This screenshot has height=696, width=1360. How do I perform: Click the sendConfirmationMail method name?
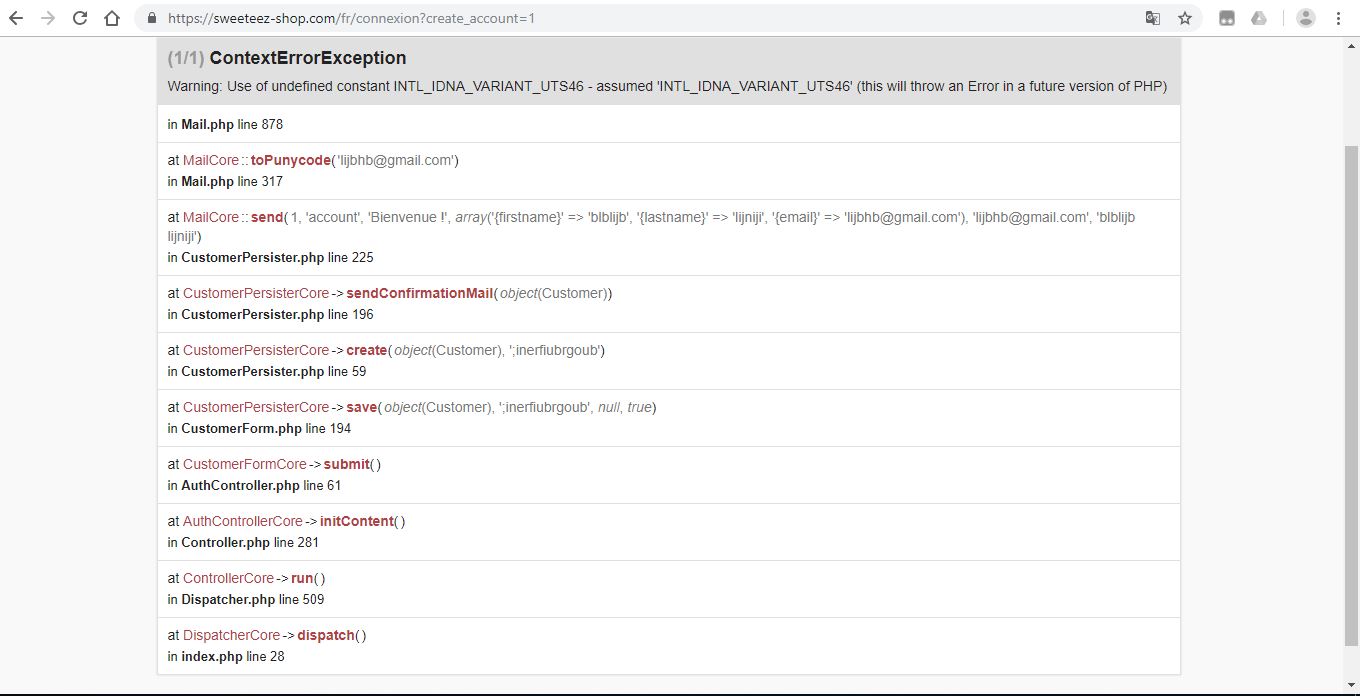420,293
